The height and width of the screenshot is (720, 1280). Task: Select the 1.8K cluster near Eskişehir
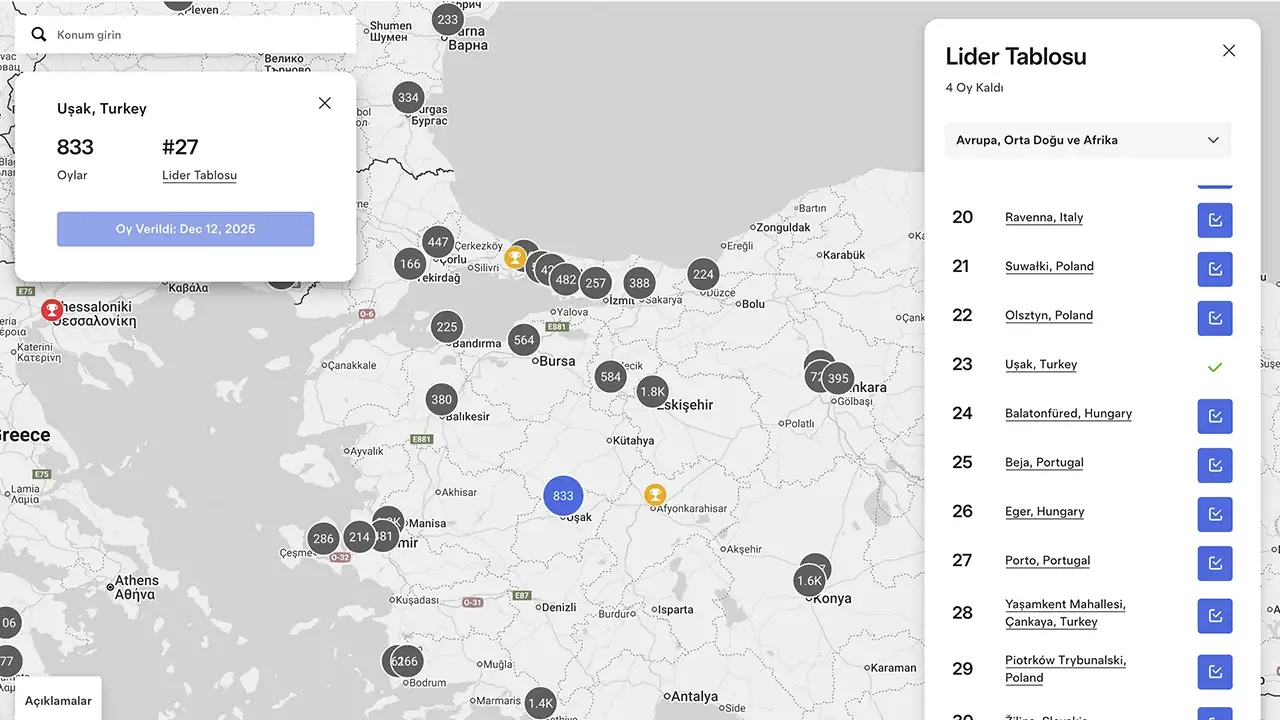click(x=652, y=392)
